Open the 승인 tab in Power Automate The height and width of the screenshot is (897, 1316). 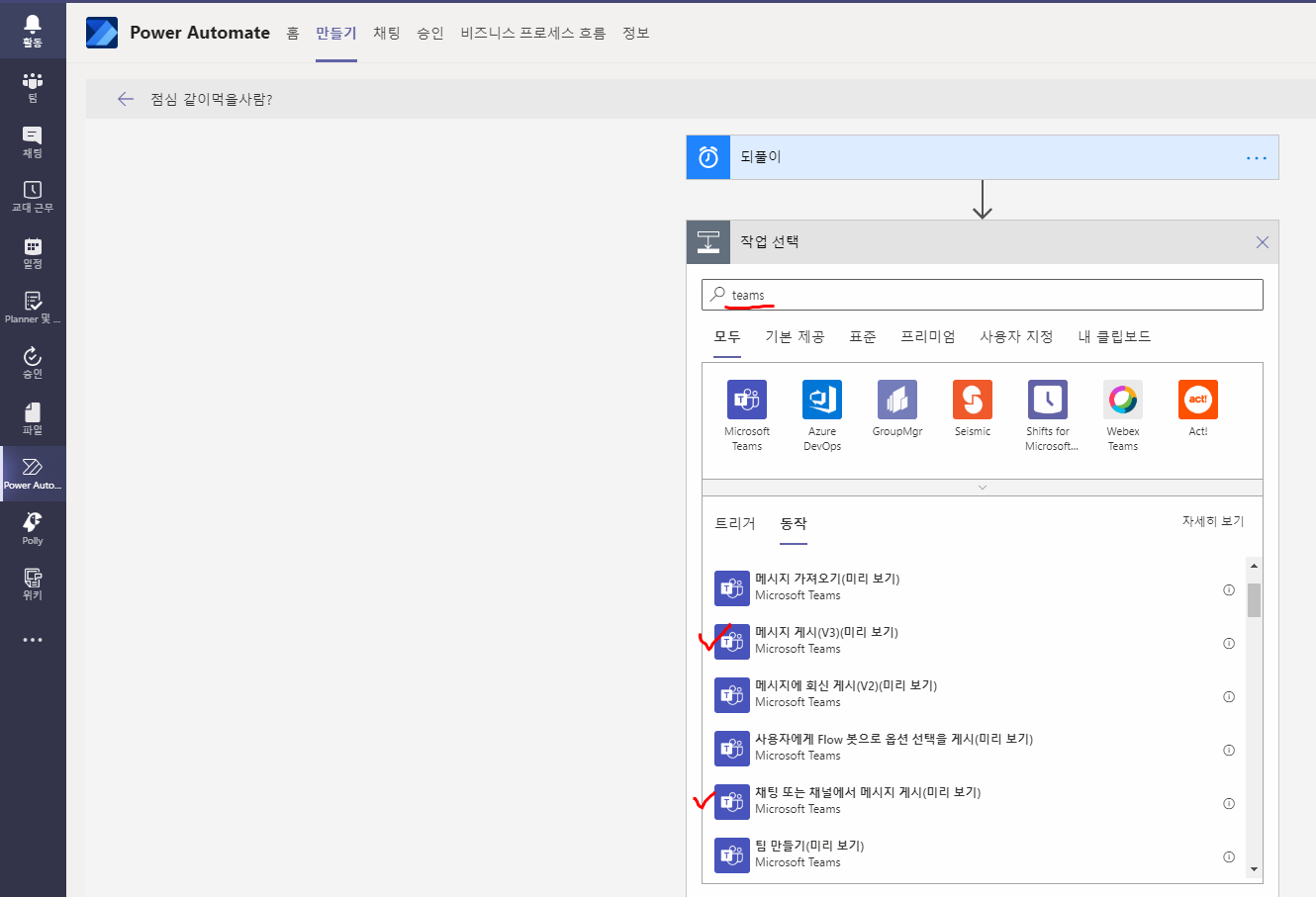pos(430,33)
